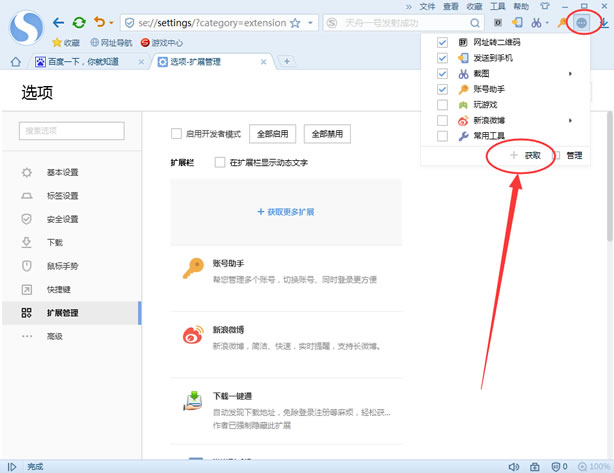Viewport: 614px width, 473px height.
Task: Uncheck 截图 in extensions popup
Action: click(x=442, y=74)
